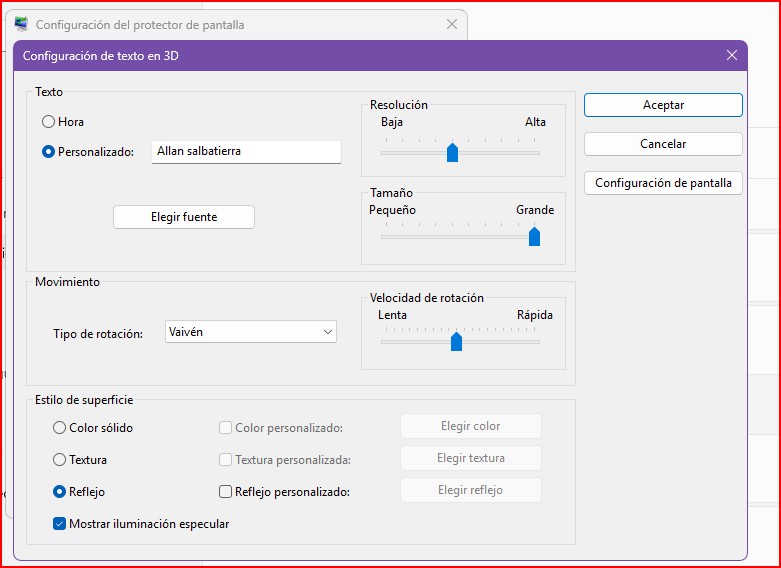
Task: Select the Hora radio button
Action: 48,122
